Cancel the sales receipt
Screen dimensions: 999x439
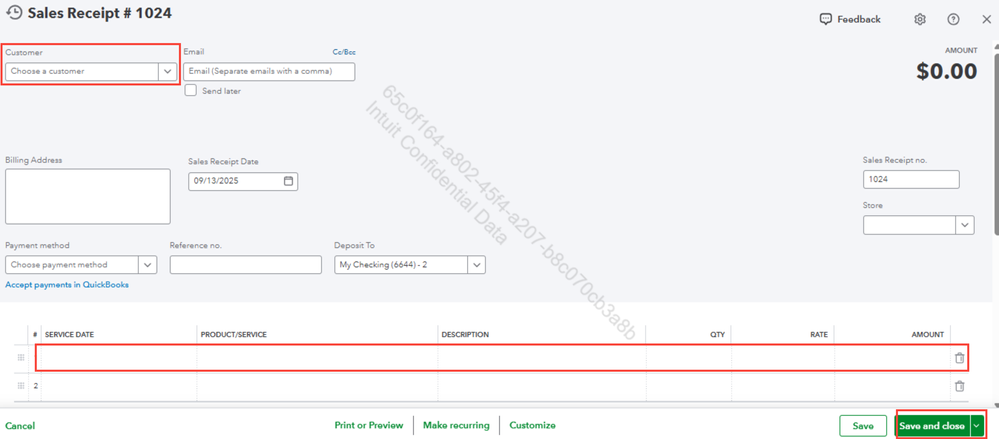[20, 426]
